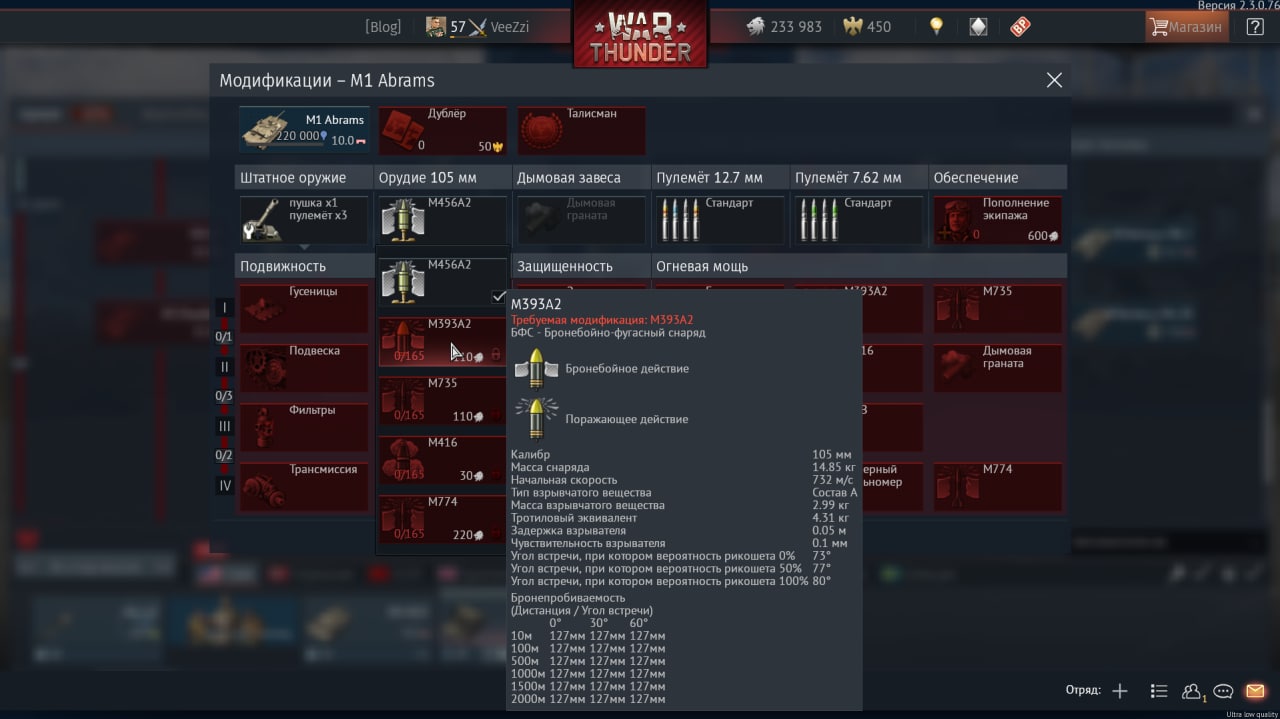Screen dimensions: 1280x719
Task: Click tier I label
Action: pyautogui.click(x=225, y=308)
